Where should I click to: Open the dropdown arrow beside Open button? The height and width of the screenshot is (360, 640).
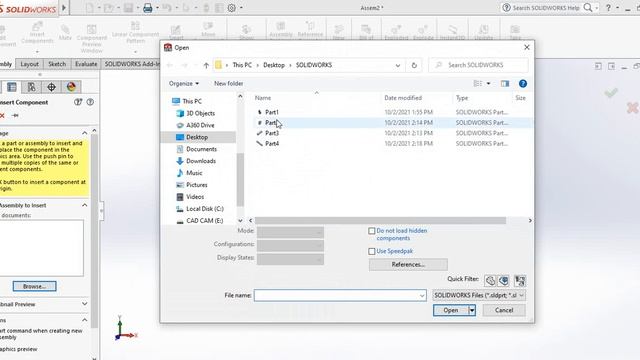pyautogui.click(x=472, y=310)
